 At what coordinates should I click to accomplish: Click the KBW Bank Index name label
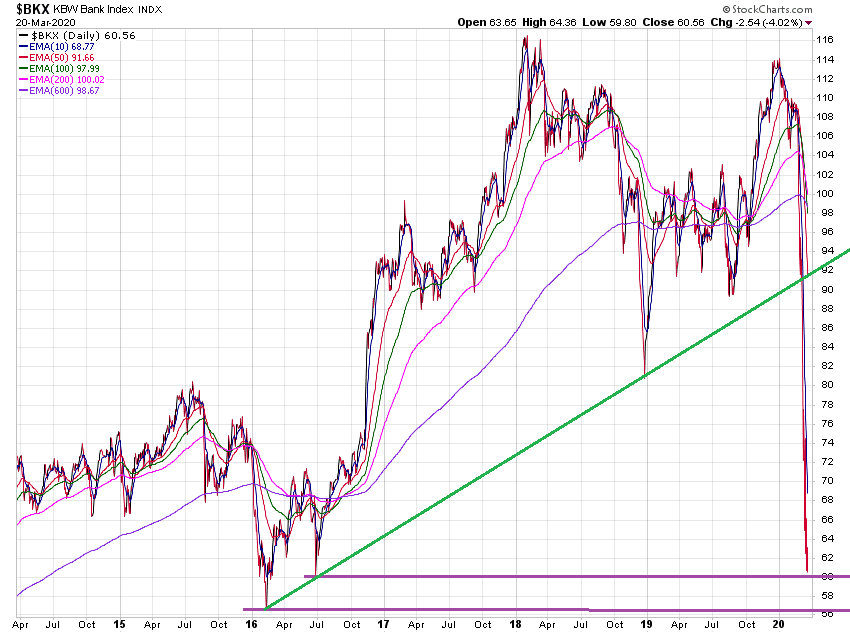(x=93, y=9)
